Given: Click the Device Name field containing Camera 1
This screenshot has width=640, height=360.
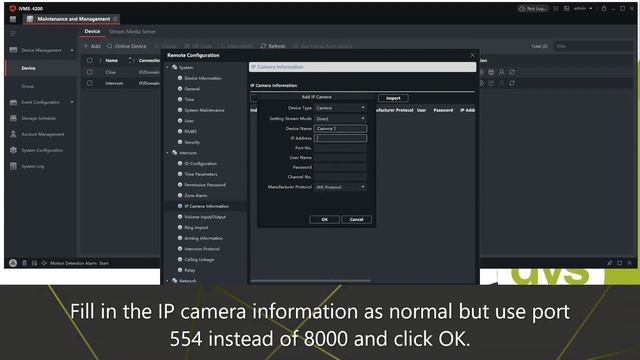Looking at the screenshot, I should [x=340, y=129].
